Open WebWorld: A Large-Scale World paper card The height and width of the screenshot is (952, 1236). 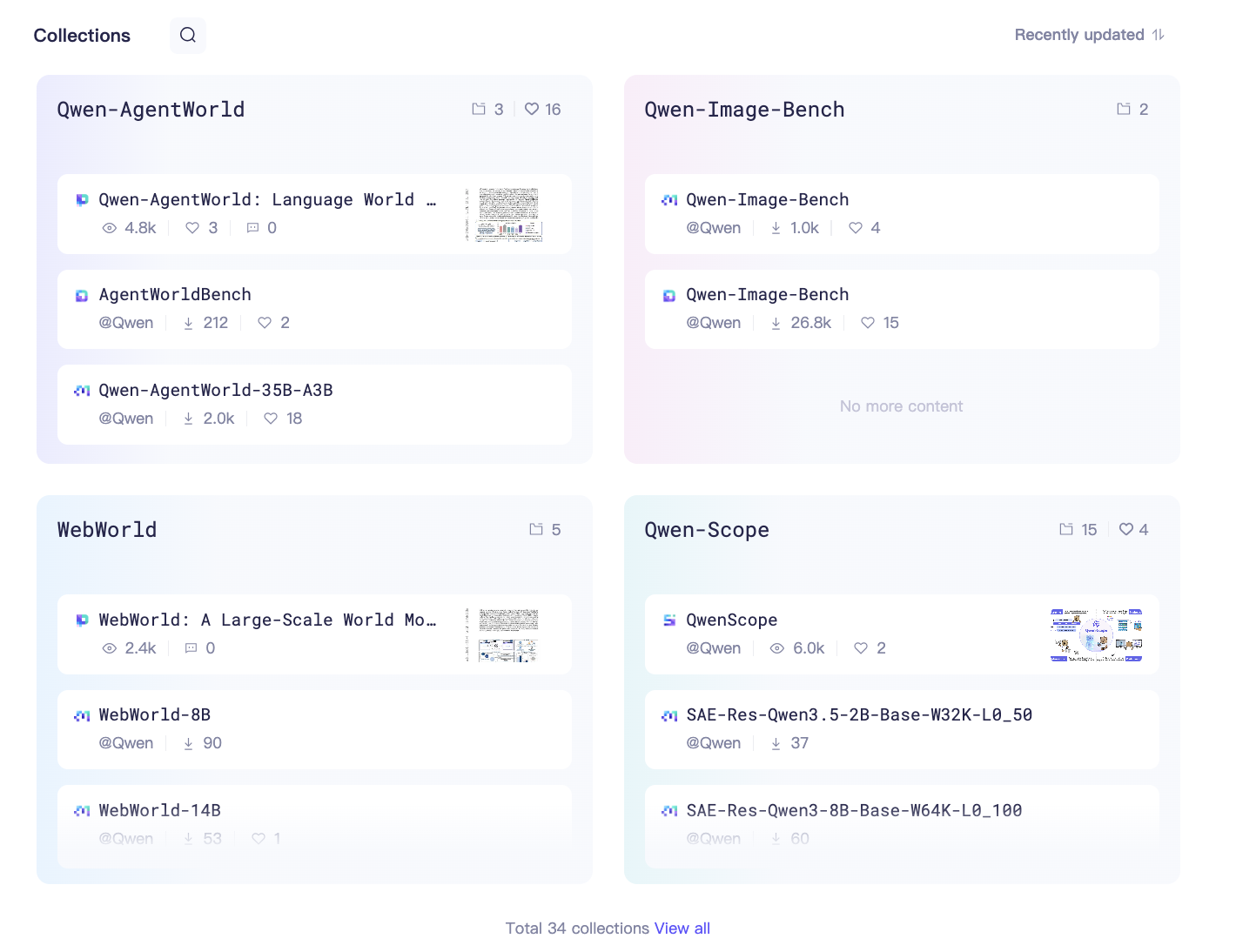pos(314,634)
